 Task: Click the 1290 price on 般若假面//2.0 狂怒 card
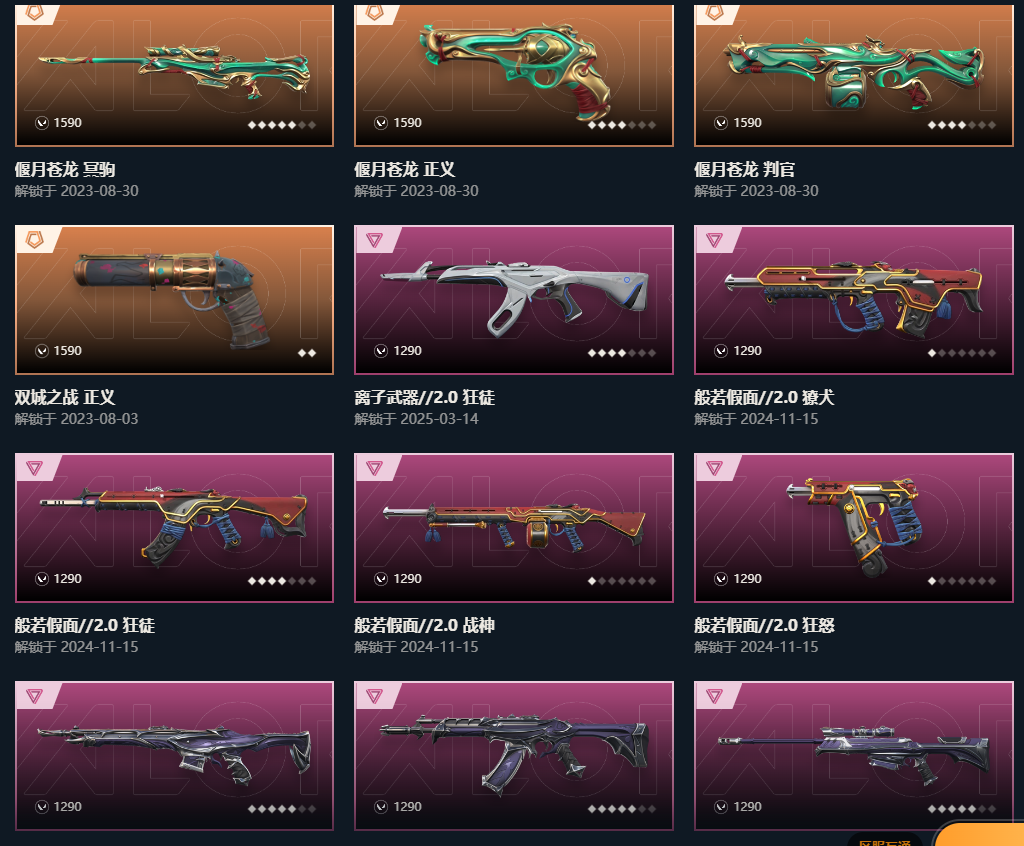pyautogui.click(x=747, y=579)
